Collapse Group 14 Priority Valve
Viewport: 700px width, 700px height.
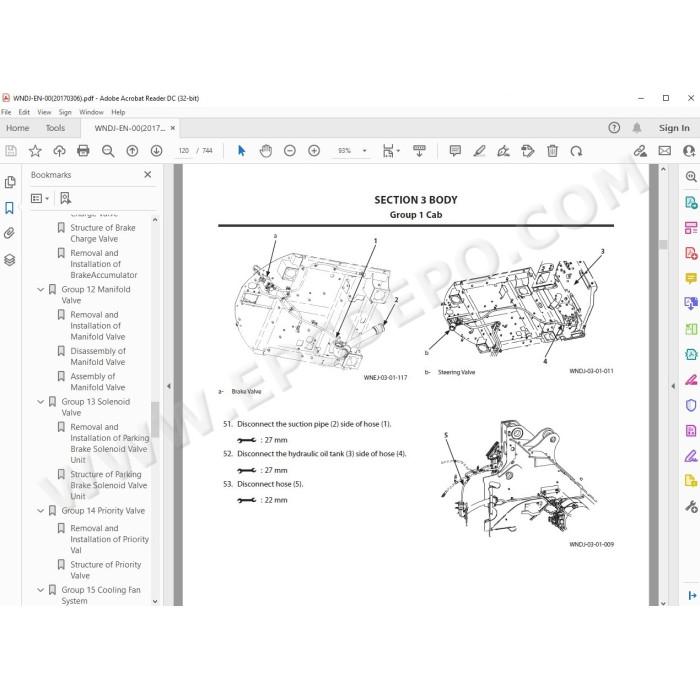(40, 511)
